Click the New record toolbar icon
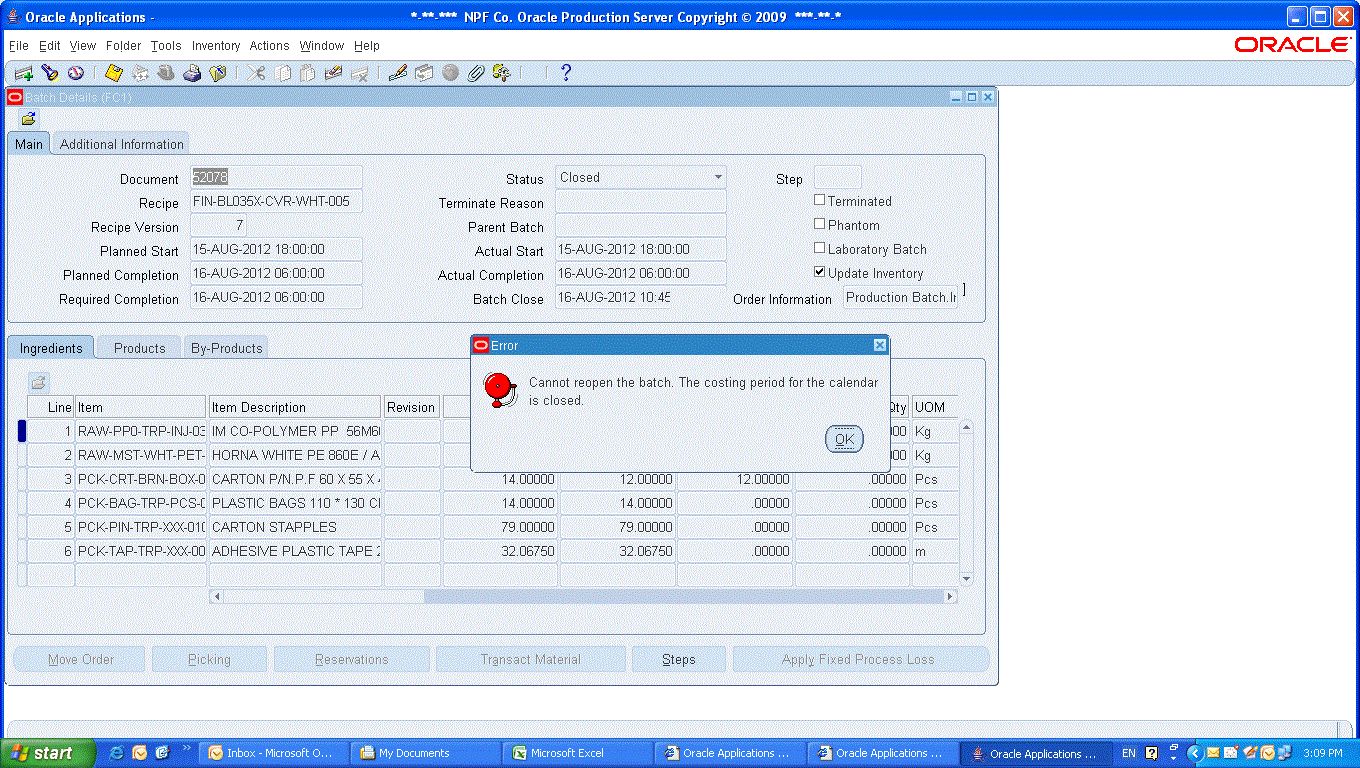The width and height of the screenshot is (1360, 768). (23, 73)
